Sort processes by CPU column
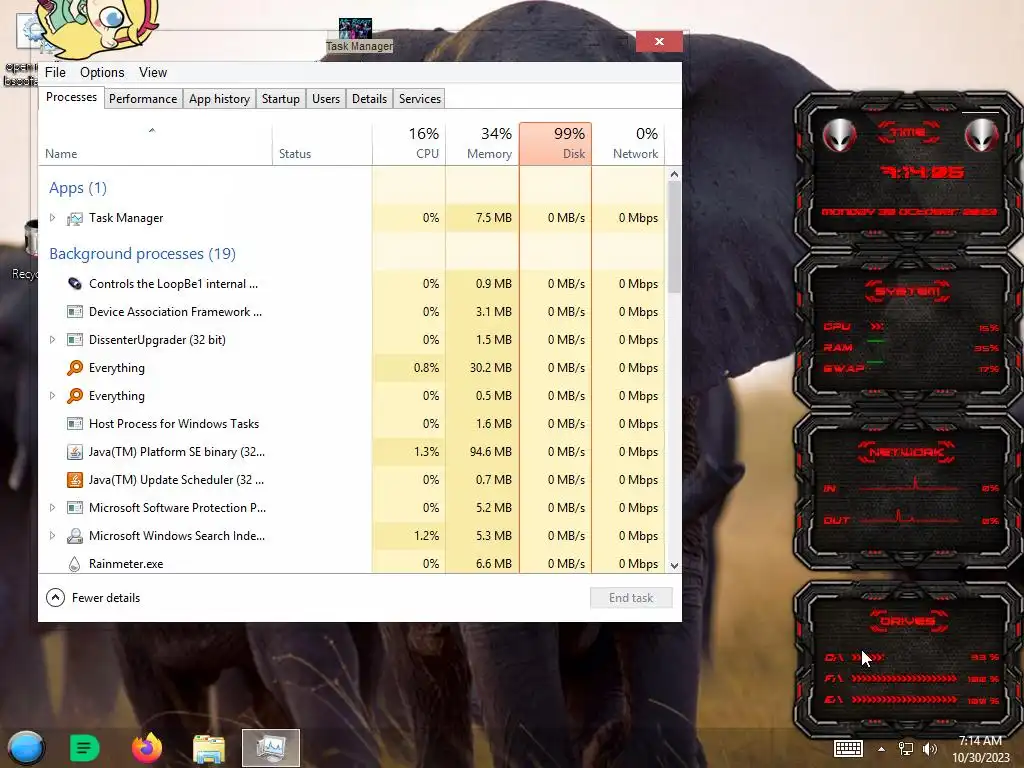This screenshot has width=1024, height=768. [409, 144]
